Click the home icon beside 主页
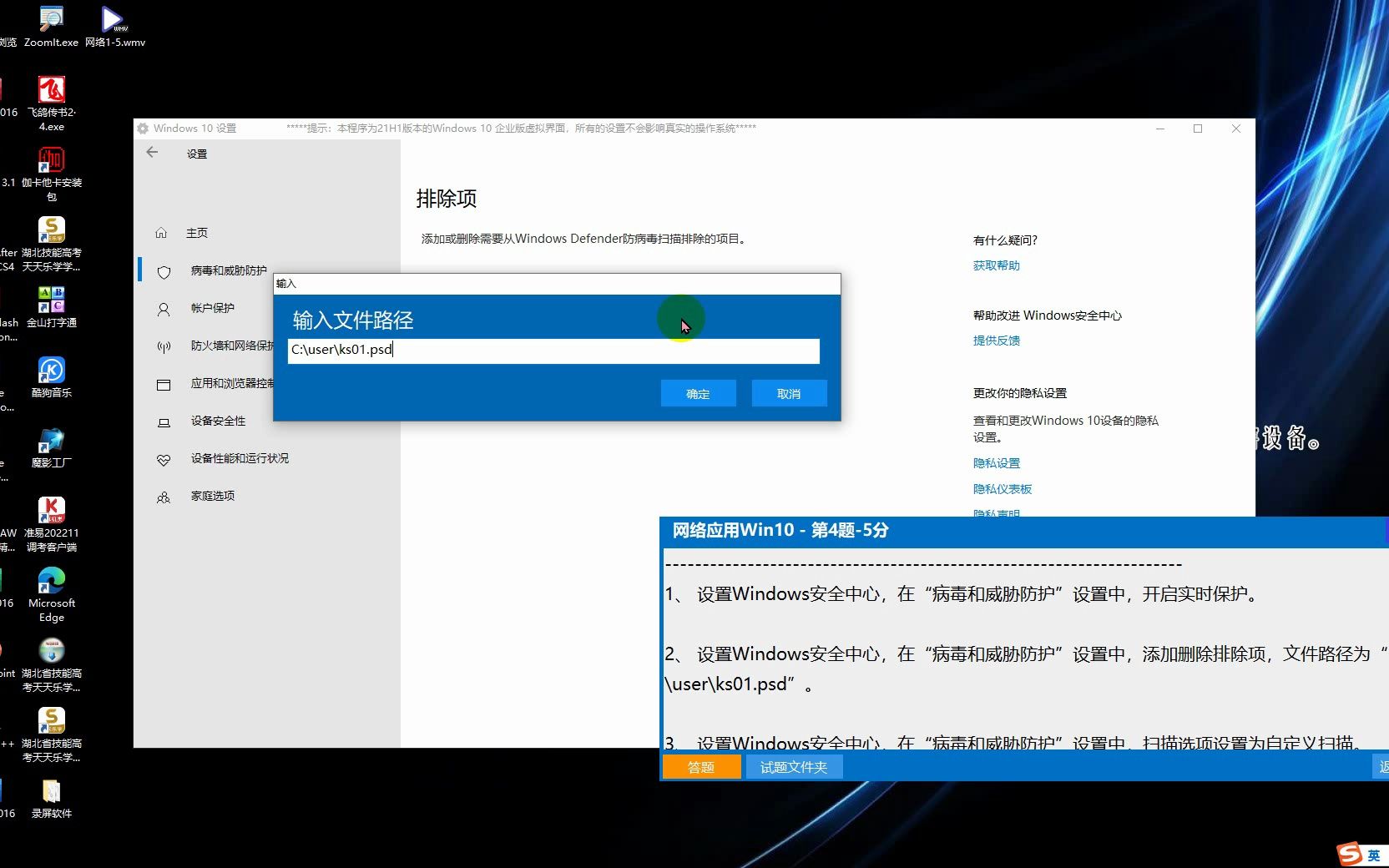The image size is (1389, 868). pos(162,233)
